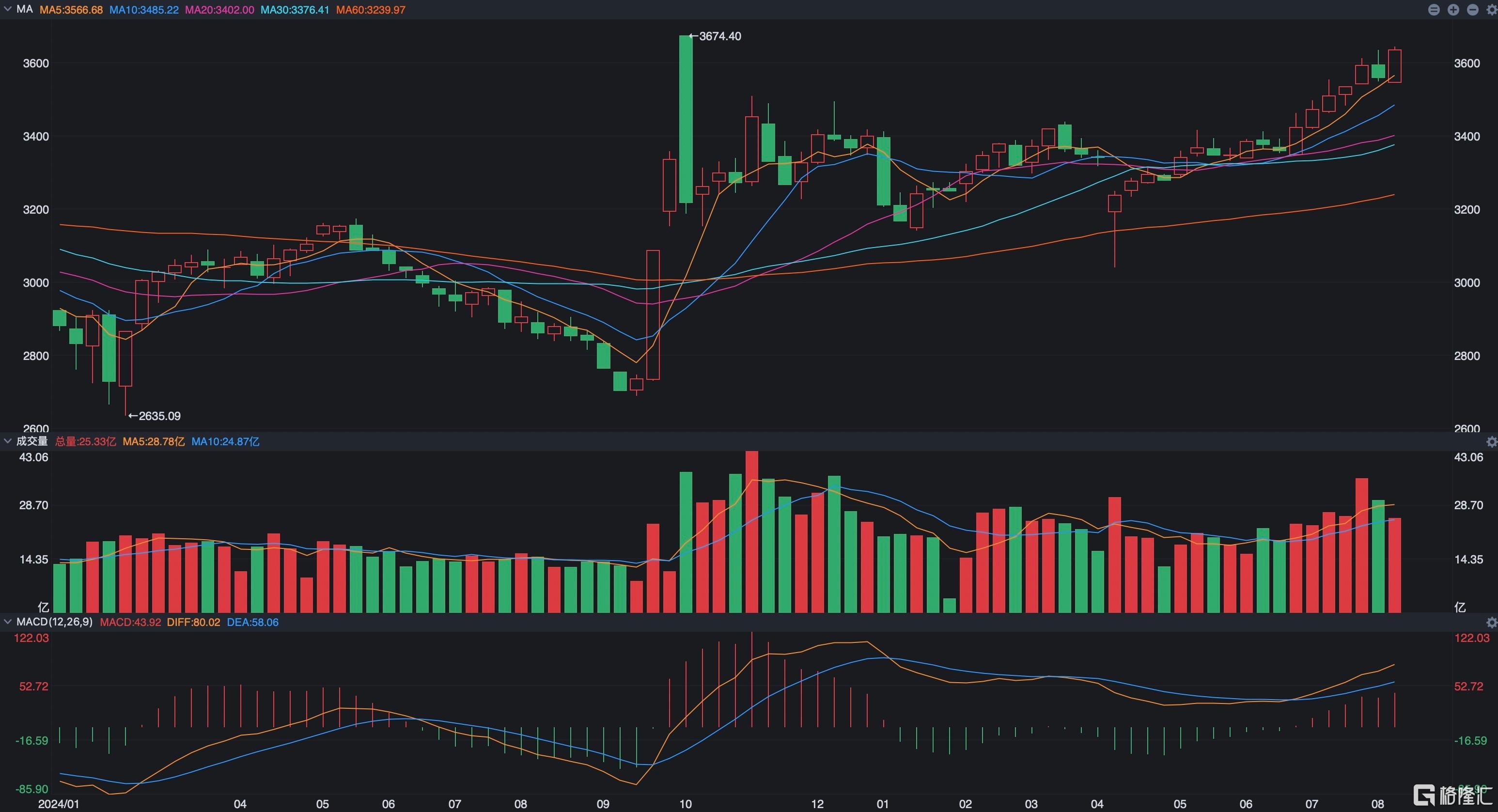The image size is (1498, 812).
Task: Click the MACD(12,26,9) indicator label
Action: tap(55, 622)
